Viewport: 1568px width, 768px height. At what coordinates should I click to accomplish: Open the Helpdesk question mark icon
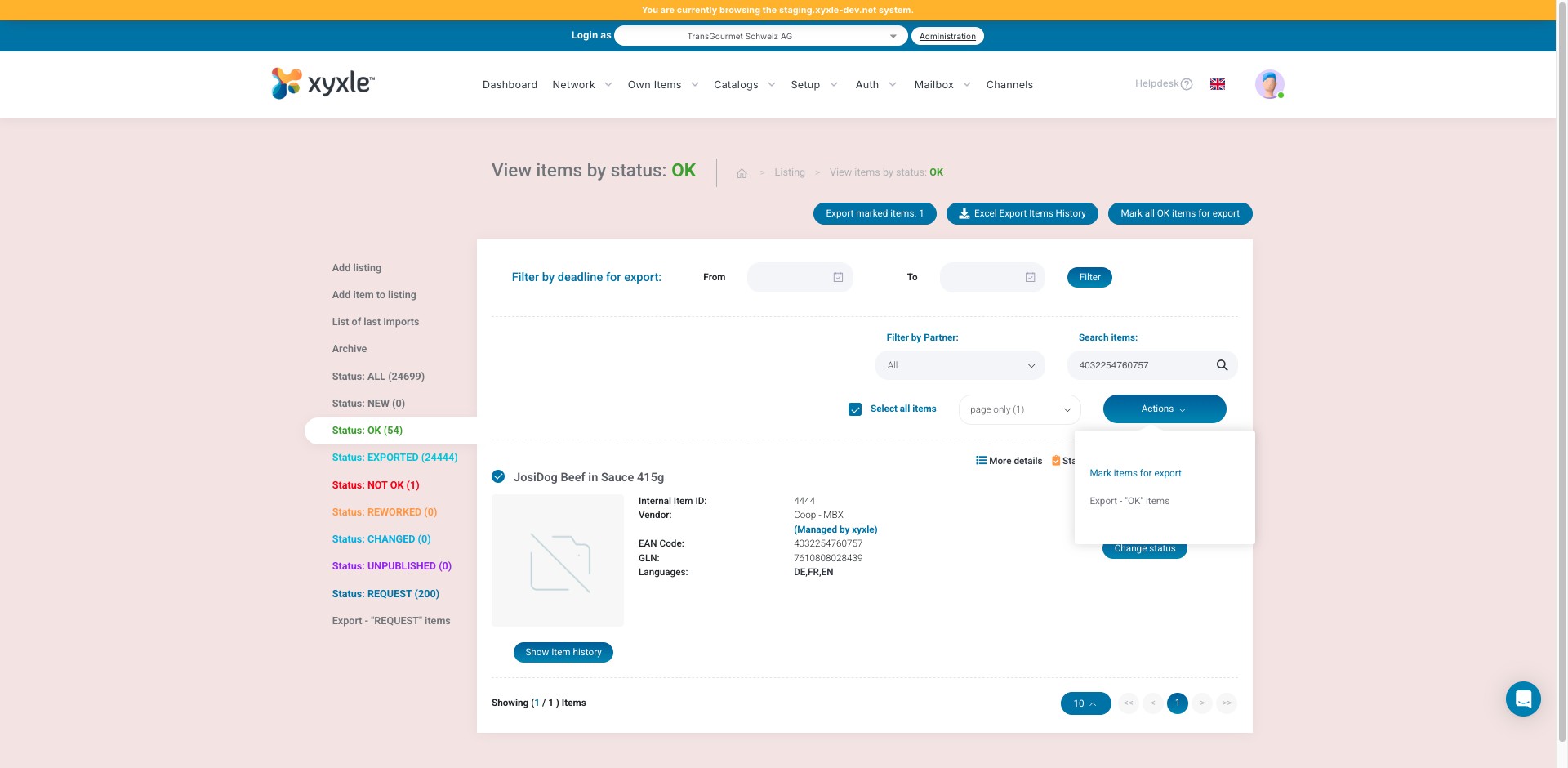[1187, 84]
